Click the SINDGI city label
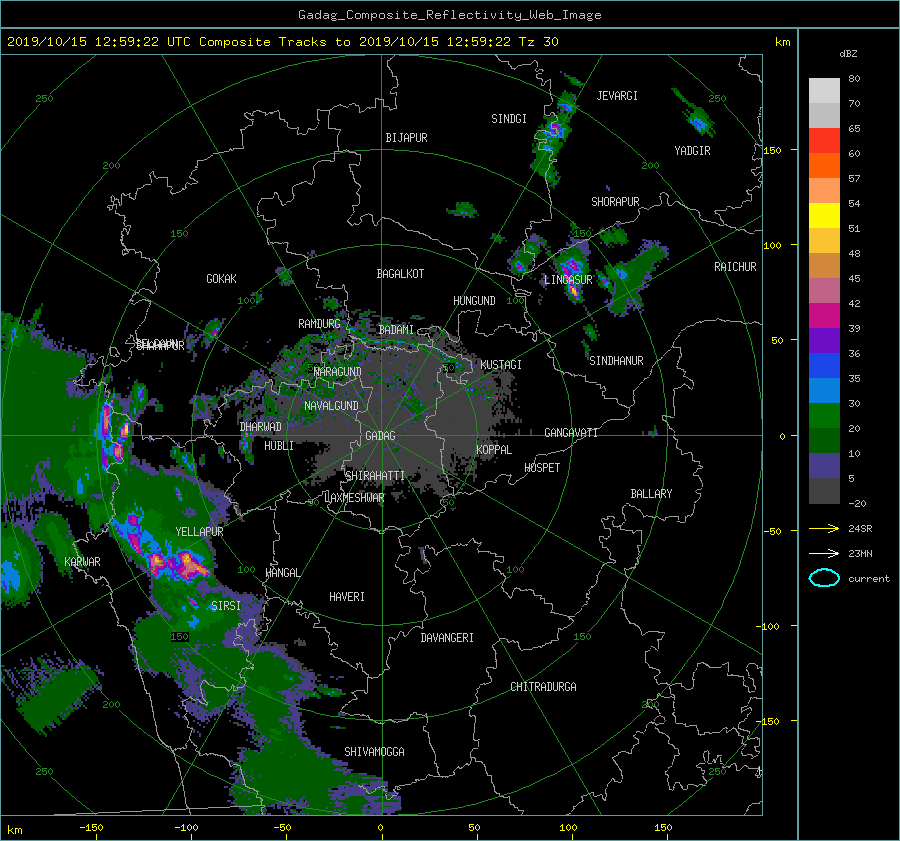This screenshot has width=900, height=841. (x=509, y=119)
